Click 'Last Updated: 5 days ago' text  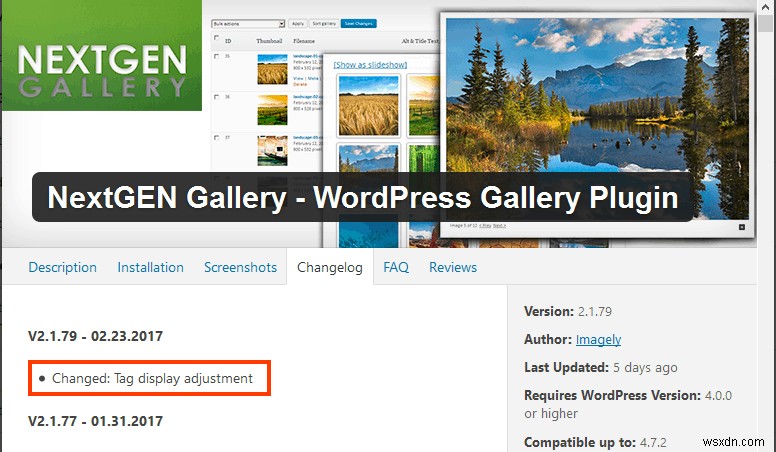pyautogui.click(x=601, y=367)
